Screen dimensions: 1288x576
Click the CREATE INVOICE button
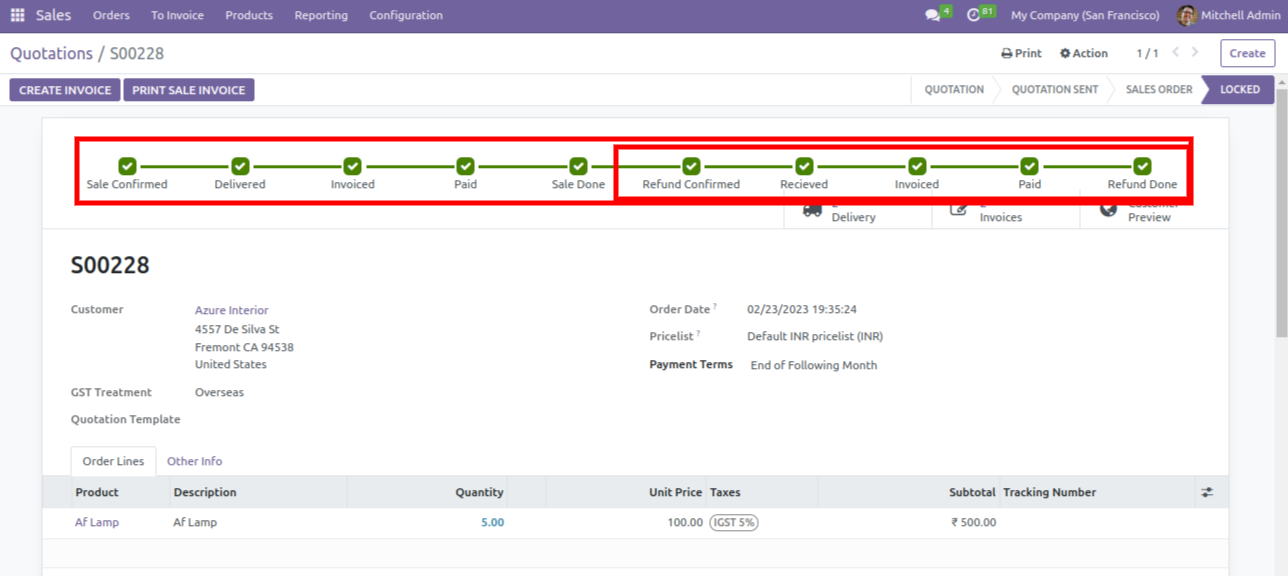(65, 90)
